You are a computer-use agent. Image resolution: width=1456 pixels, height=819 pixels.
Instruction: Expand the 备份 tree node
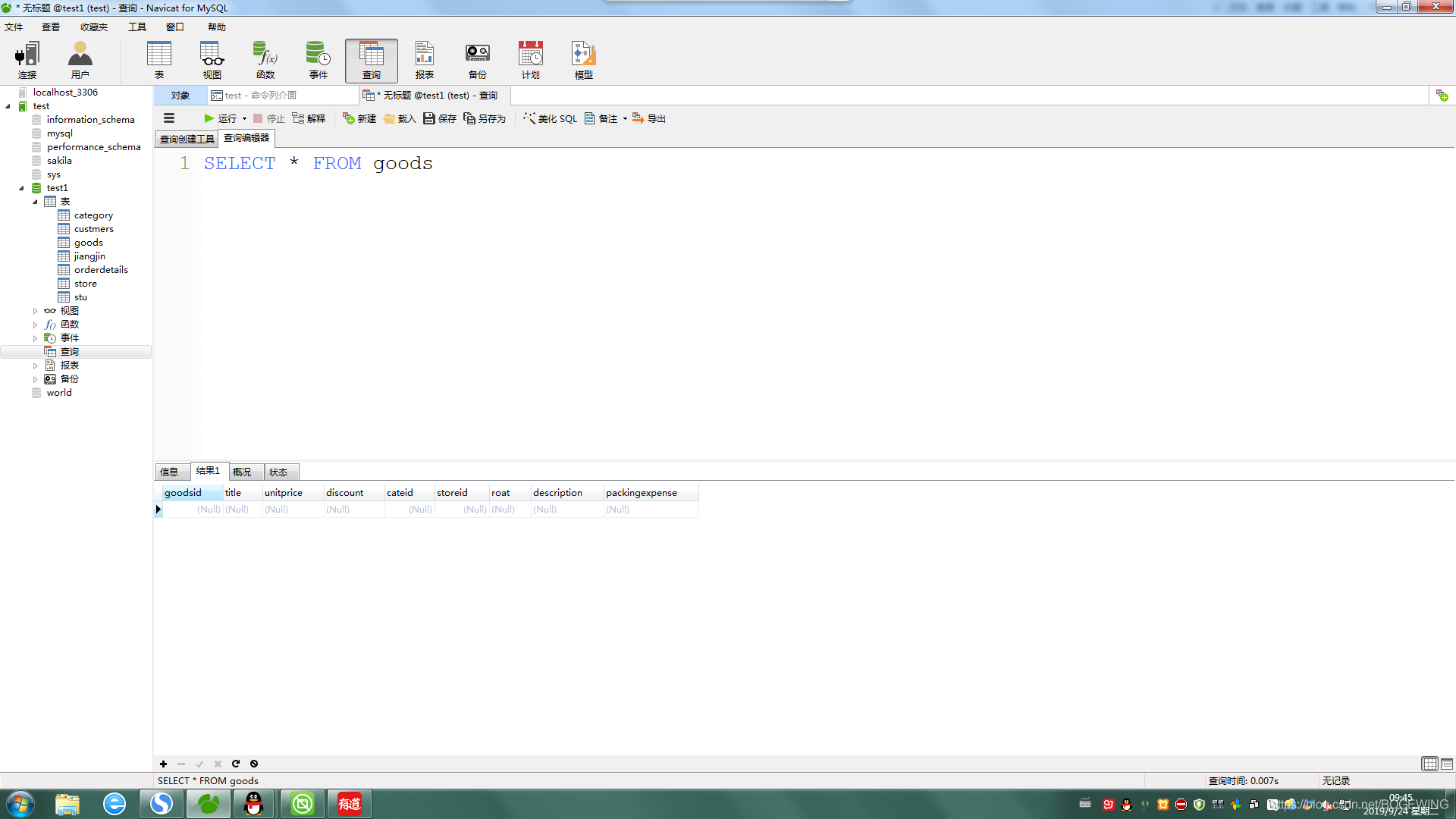(35, 379)
